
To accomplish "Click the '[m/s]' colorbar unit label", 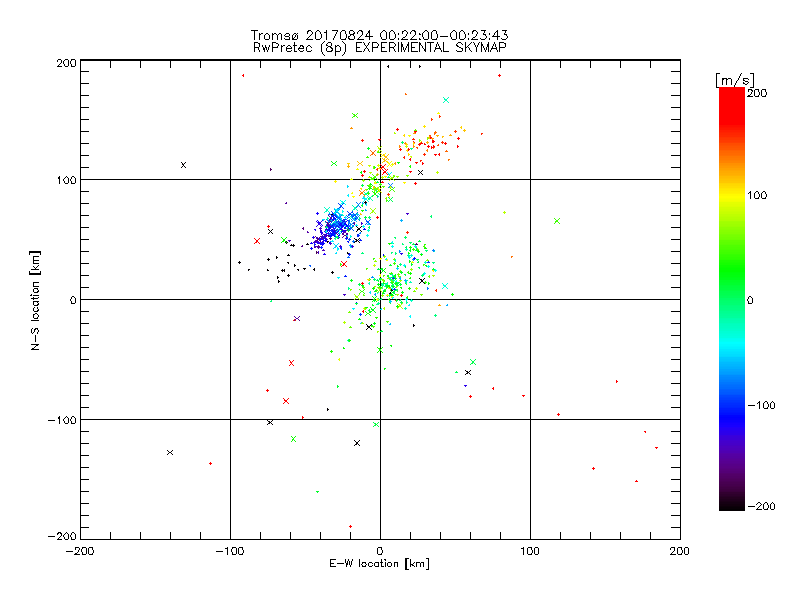I will point(734,80).
